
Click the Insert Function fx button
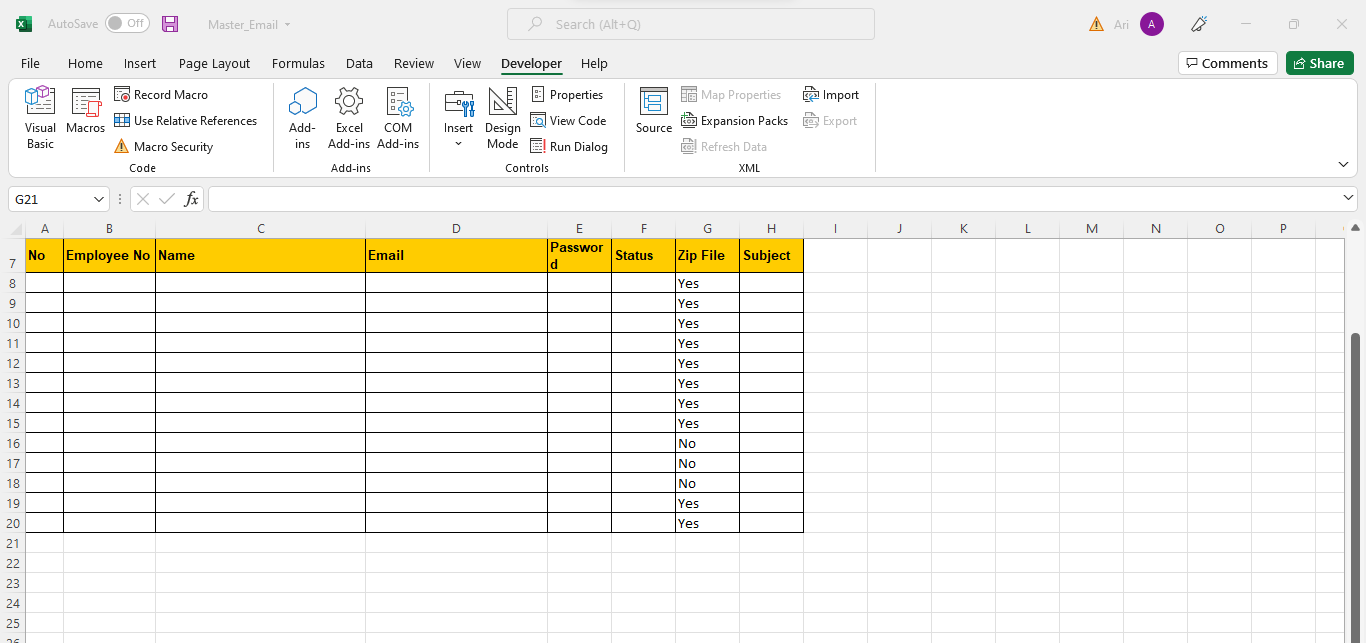(x=191, y=199)
